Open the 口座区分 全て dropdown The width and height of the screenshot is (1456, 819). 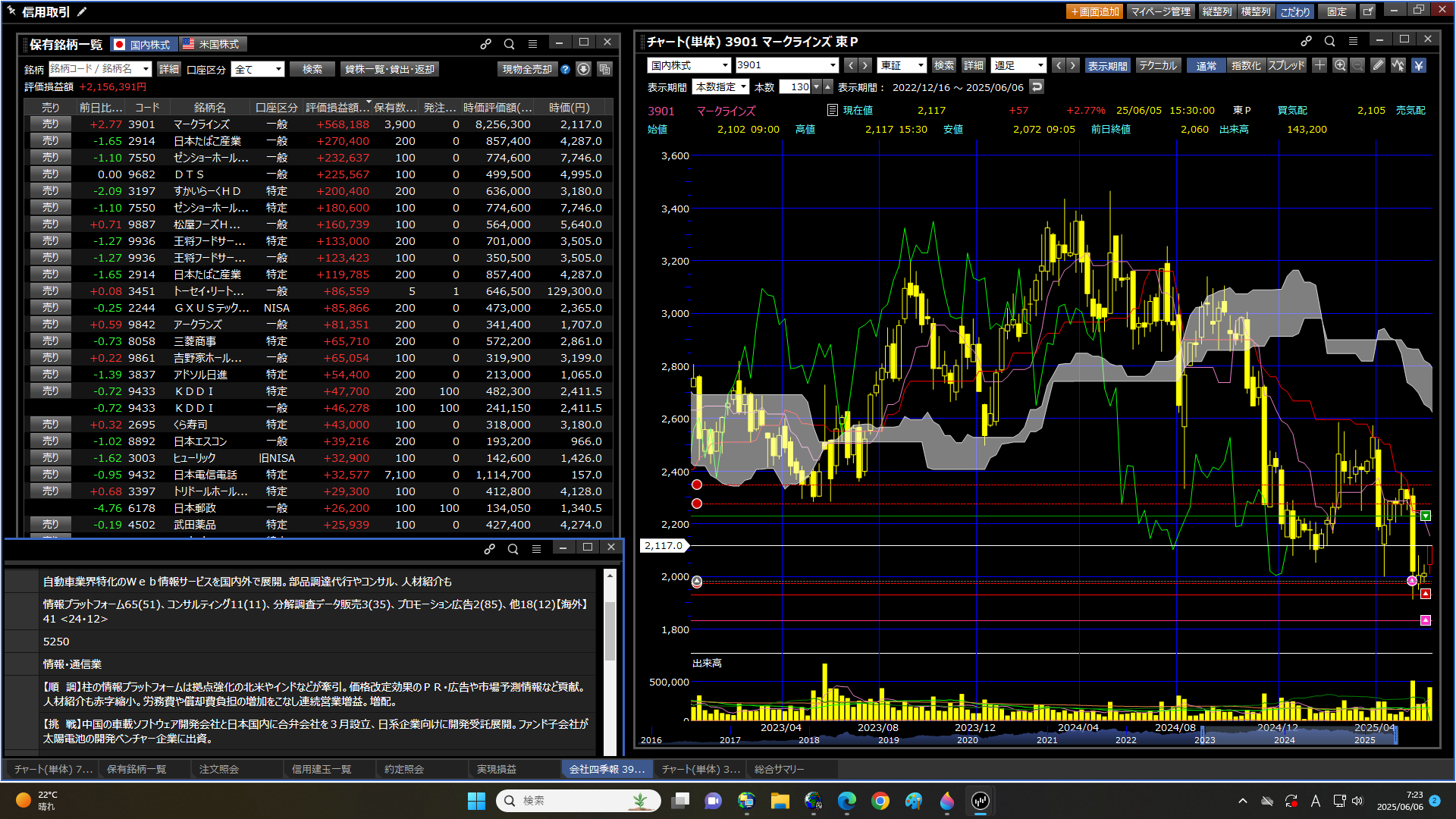(258, 69)
